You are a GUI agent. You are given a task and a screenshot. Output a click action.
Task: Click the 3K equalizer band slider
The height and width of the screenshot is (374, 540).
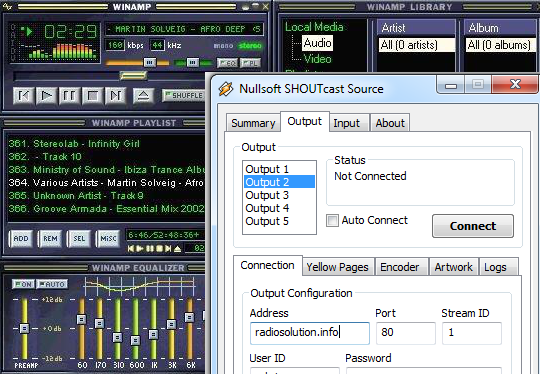tap(172, 329)
